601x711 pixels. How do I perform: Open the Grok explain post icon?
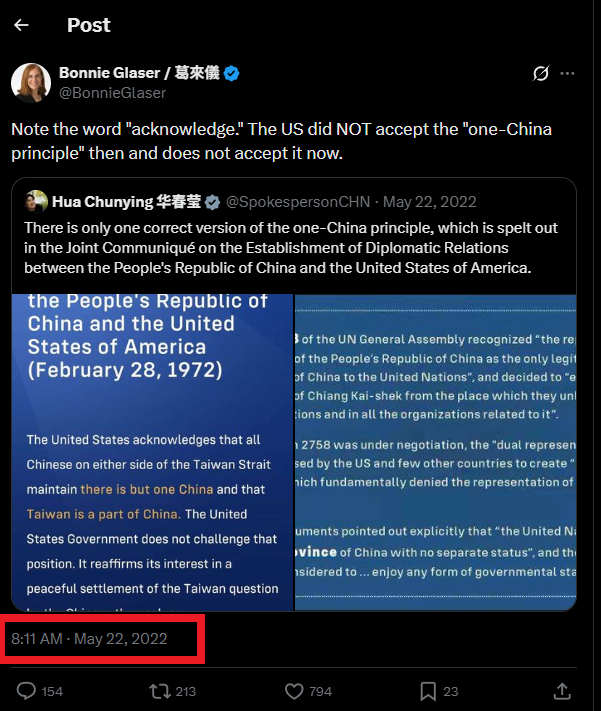541,73
